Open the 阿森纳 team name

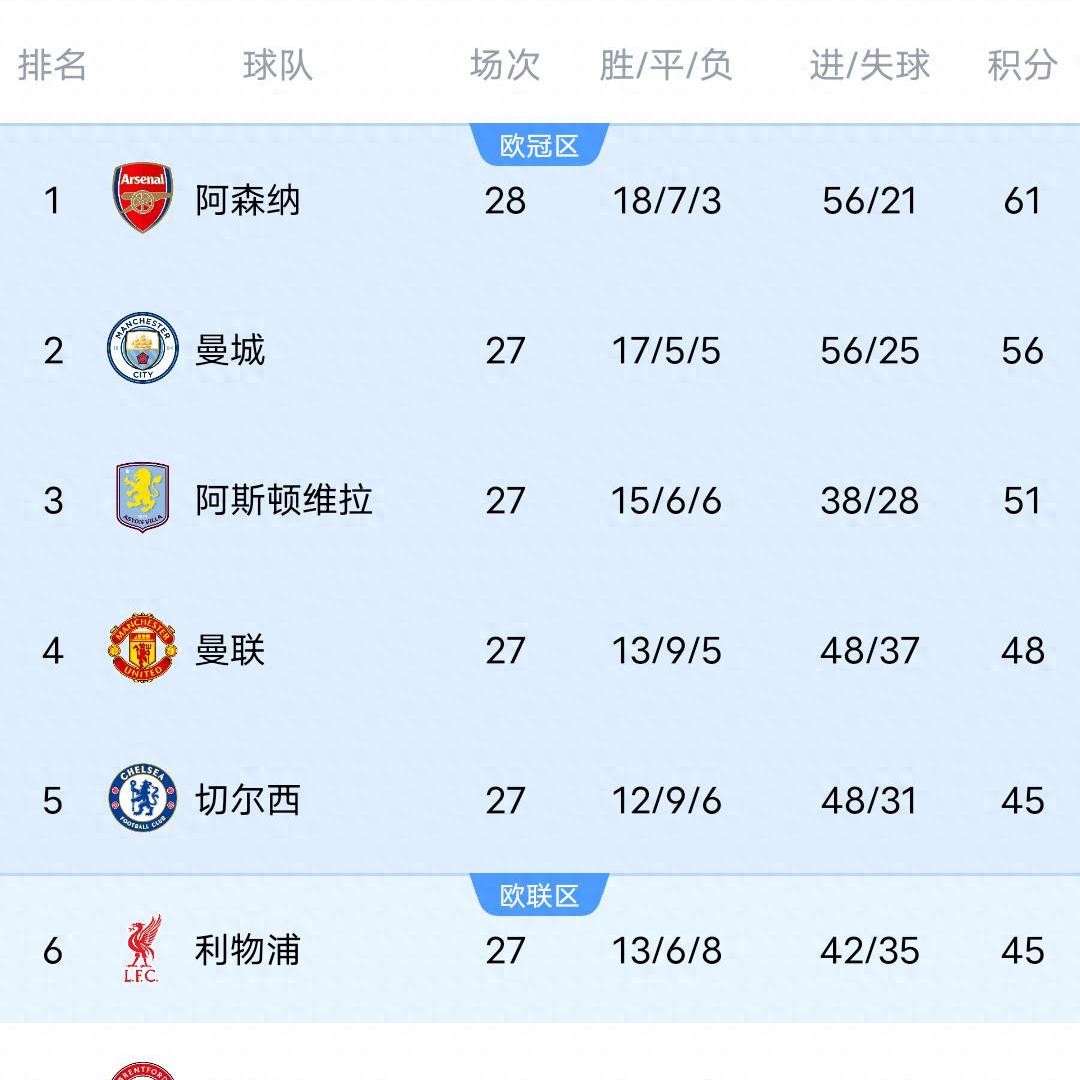248,200
